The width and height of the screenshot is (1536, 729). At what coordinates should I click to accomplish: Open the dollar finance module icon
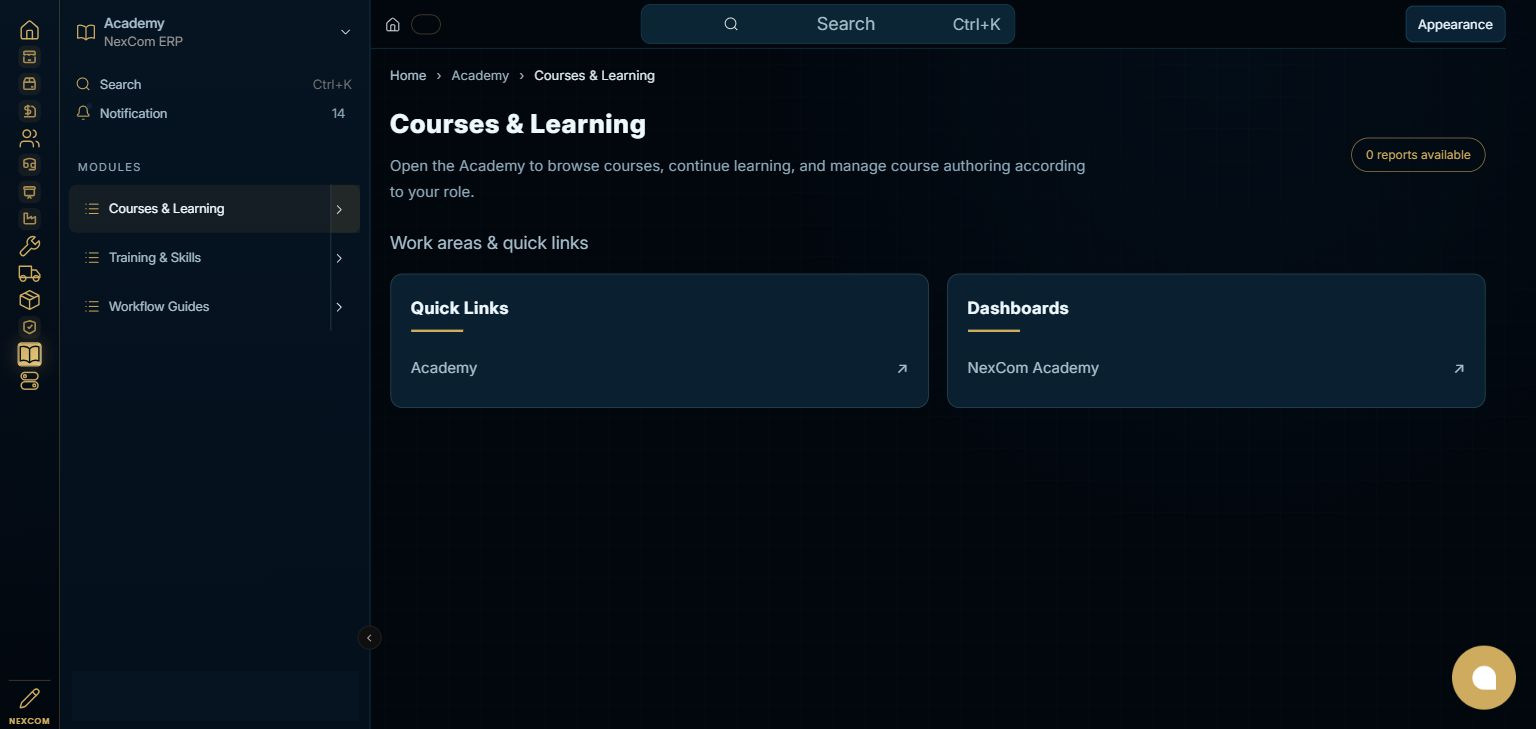pyautogui.click(x=29, y=111)
